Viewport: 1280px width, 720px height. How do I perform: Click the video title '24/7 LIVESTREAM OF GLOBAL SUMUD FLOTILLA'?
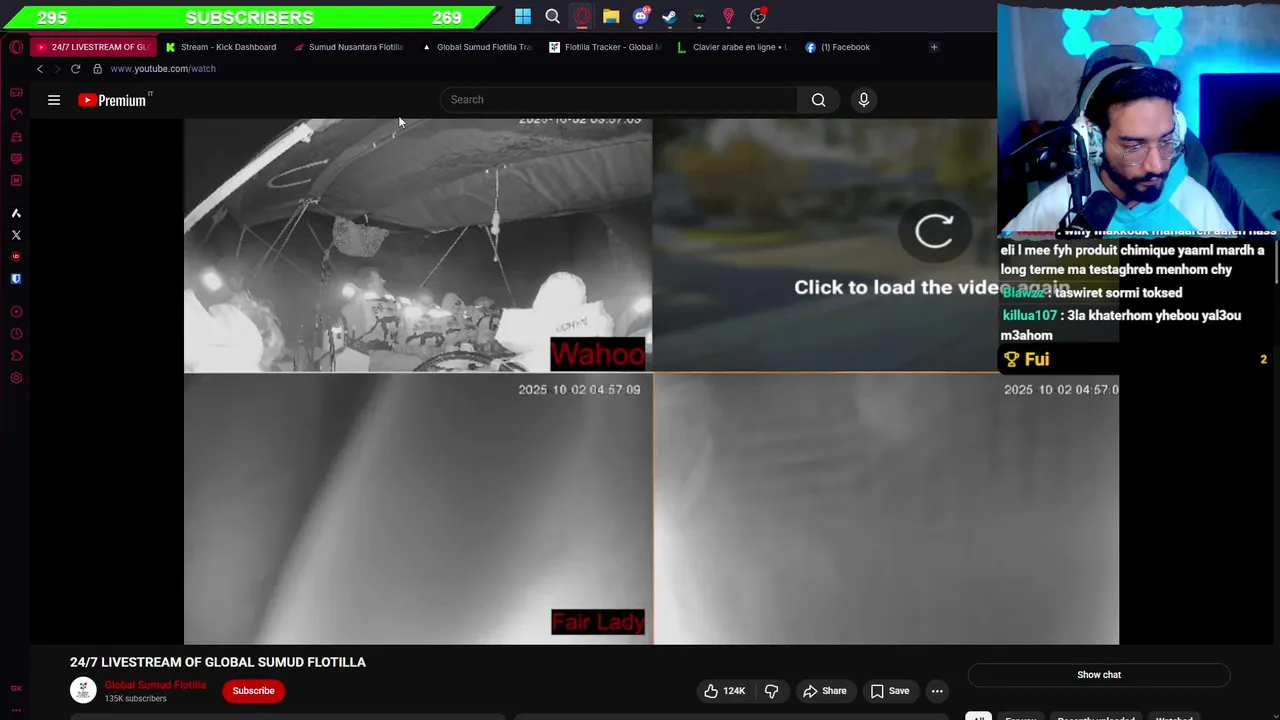click(x=218, y=662)
